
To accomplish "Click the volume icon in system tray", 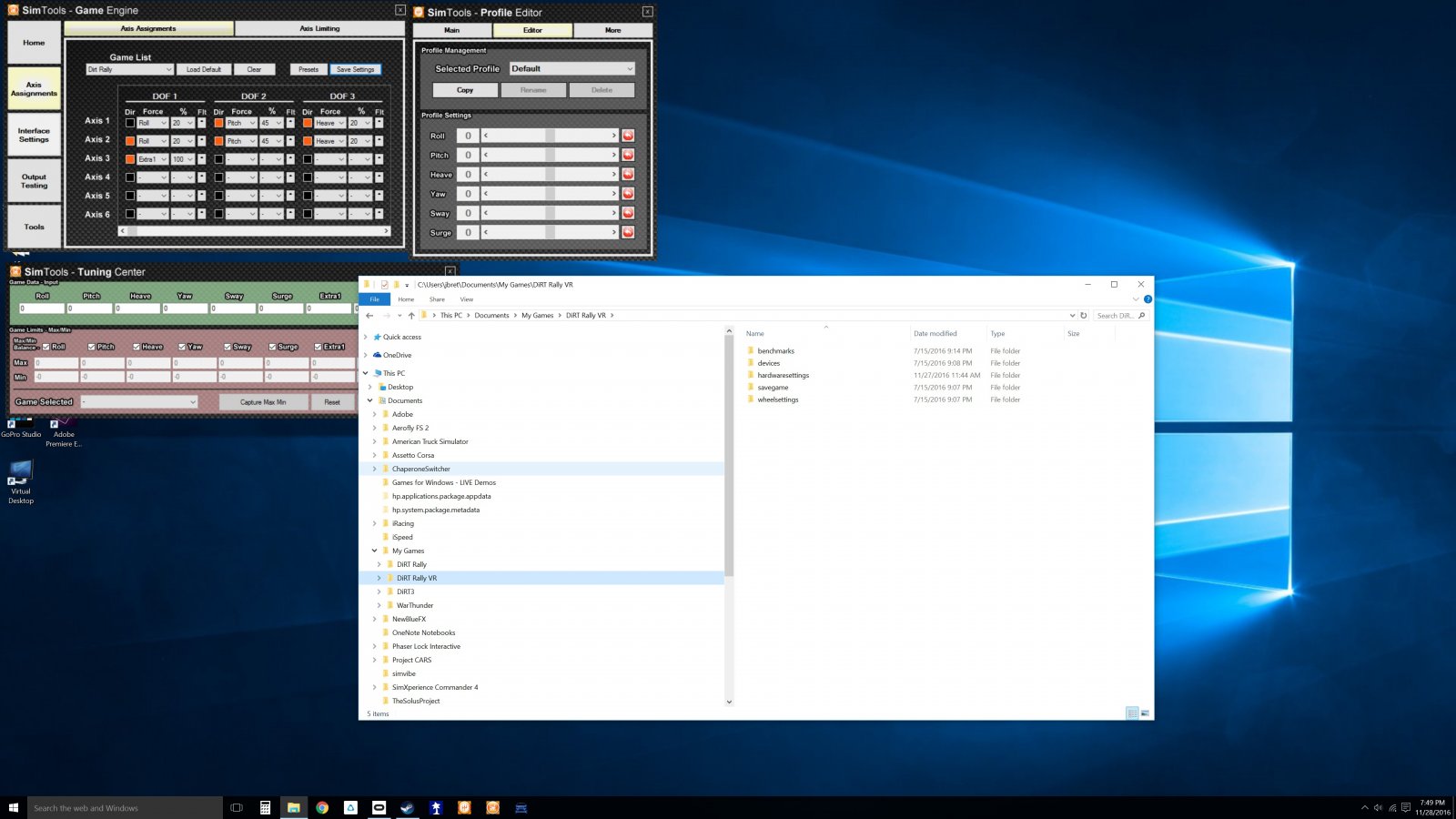I will pyautogui.click(x=1378, y=807).
